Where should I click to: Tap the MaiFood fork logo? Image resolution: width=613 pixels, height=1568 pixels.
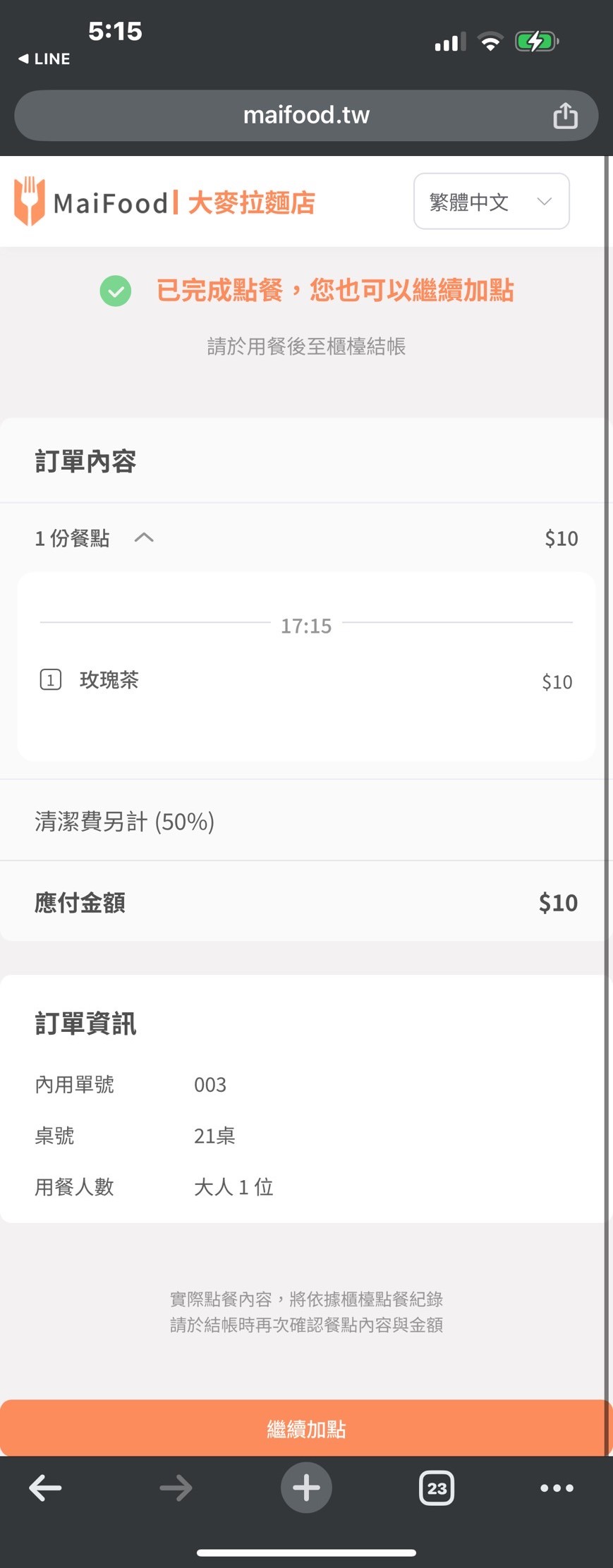30,202
